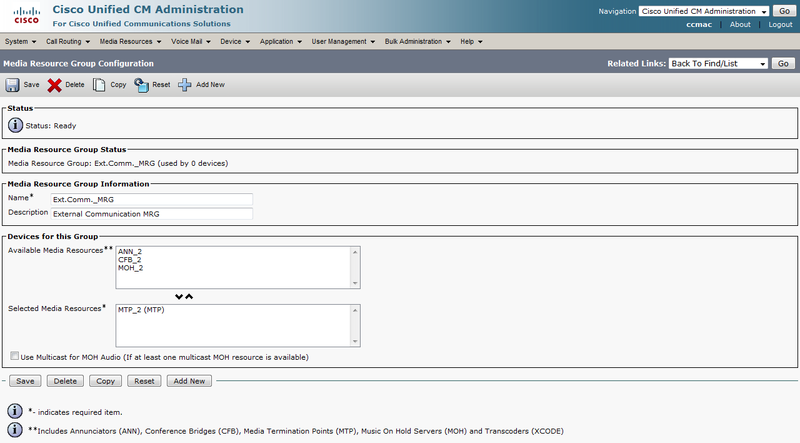The image size is (800, 443).
Task: Open the Help menu
Action: pos(471,41)
